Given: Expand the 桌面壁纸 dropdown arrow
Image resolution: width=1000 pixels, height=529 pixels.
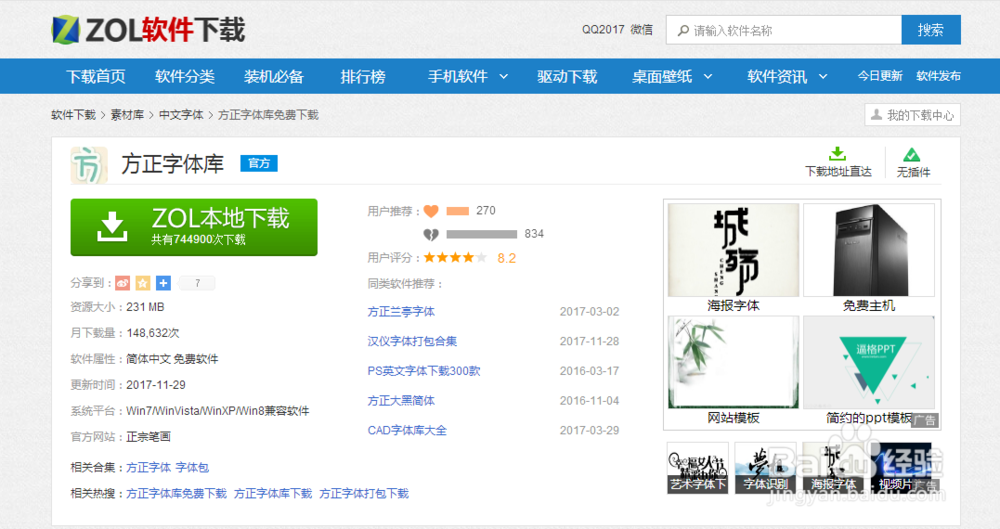Looking at the screenshot, I should pyautogui.click(x=708, y=77).
